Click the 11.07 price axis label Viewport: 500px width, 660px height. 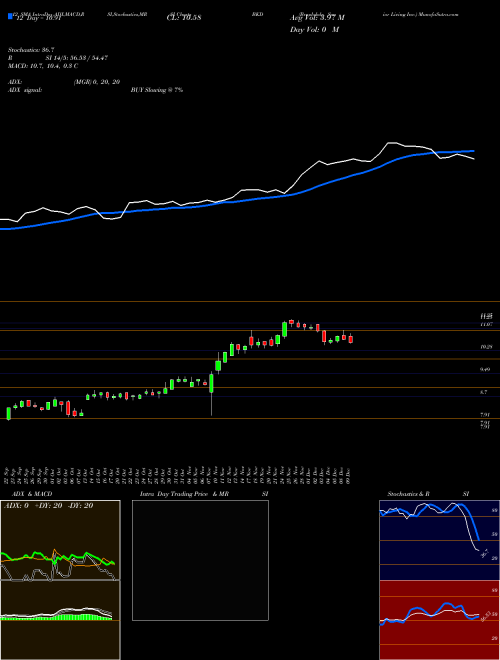pos(486,325)
